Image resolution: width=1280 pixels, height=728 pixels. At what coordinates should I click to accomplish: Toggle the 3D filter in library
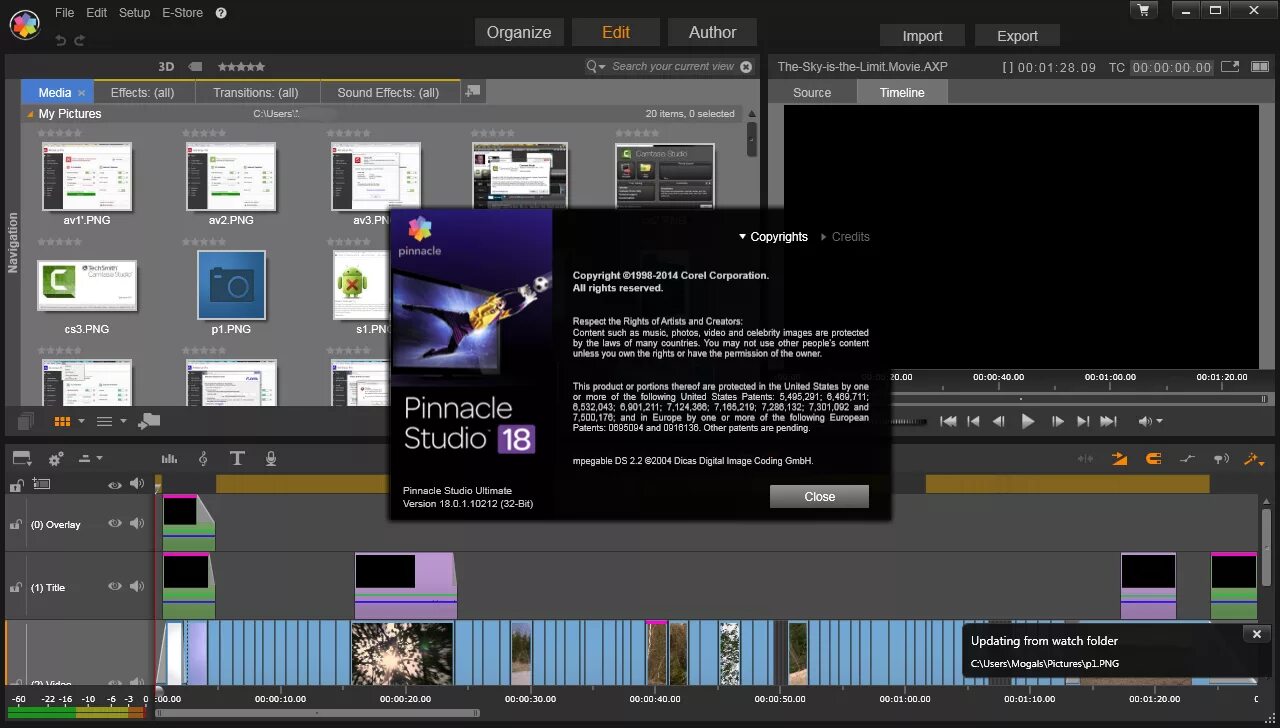tap(166, 66)
